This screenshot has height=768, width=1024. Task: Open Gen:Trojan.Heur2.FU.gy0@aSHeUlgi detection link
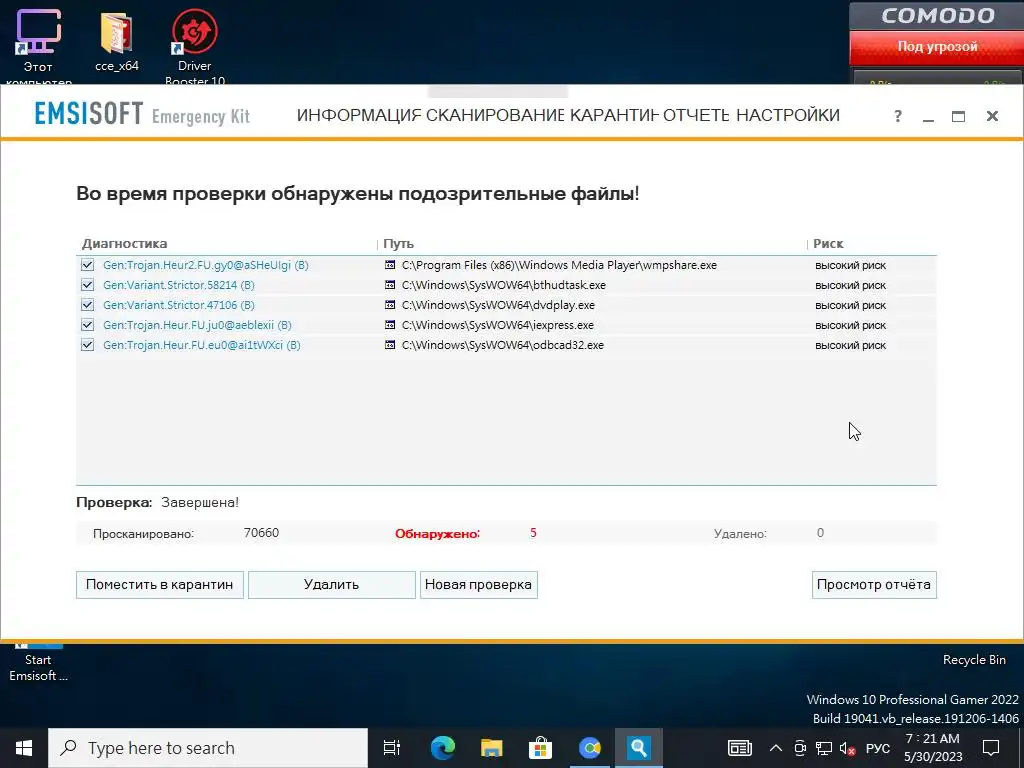pos(206,265)
